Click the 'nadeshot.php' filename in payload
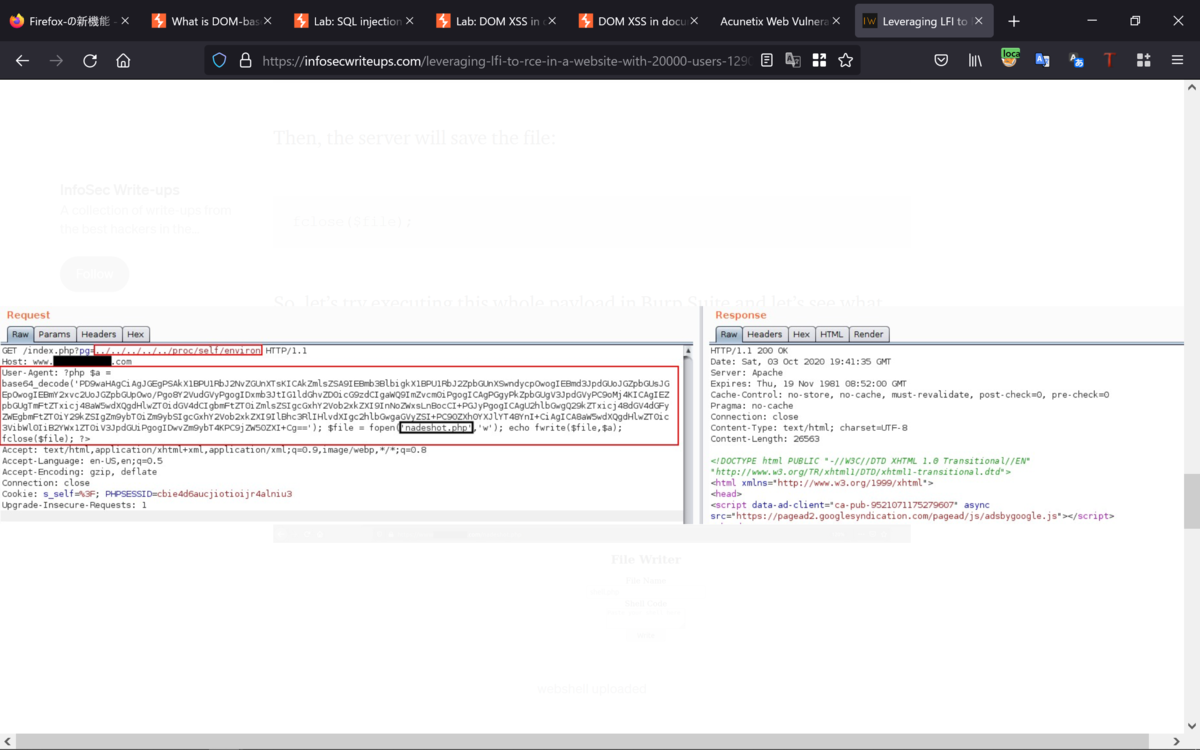This screenshot has width=1200, height=750. [x=436, y=428]
